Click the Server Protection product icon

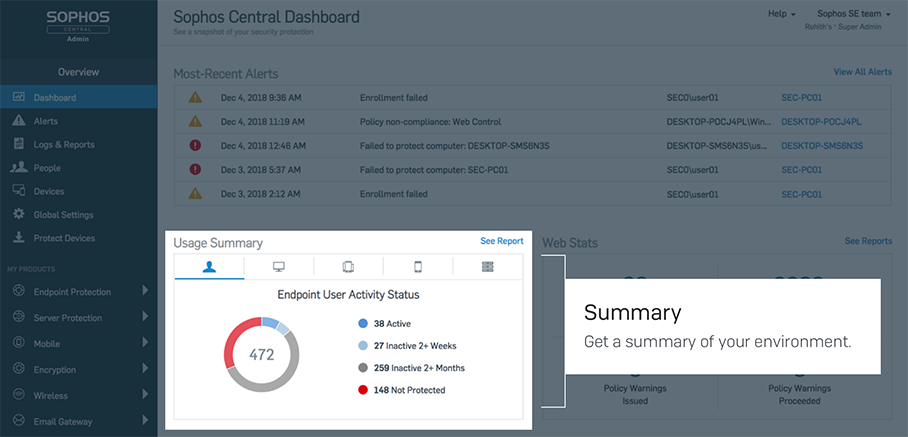point(19,317)
